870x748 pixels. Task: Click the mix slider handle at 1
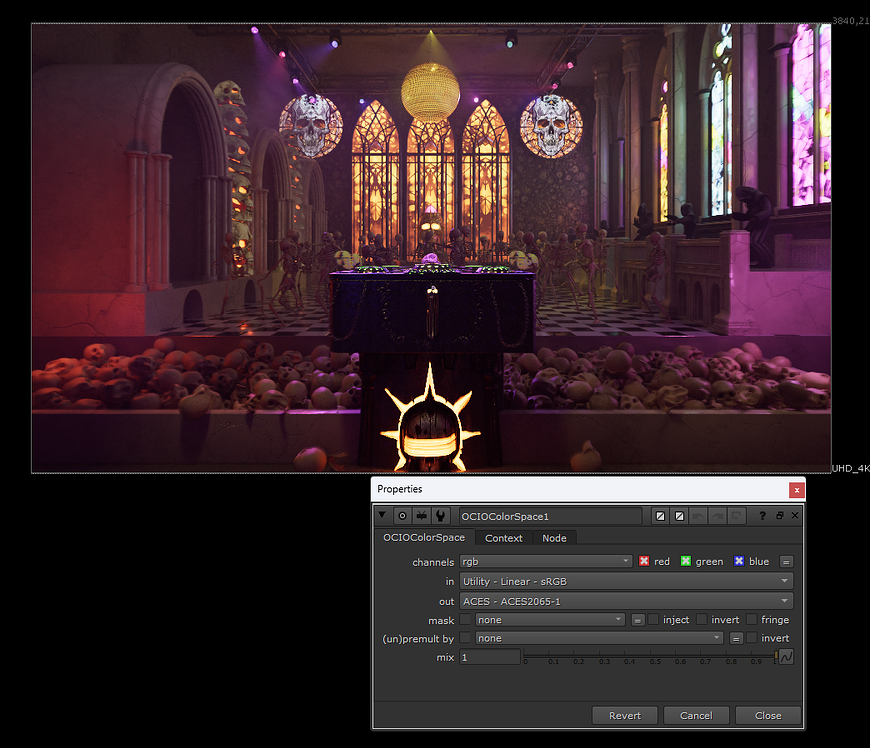point(776,656)
